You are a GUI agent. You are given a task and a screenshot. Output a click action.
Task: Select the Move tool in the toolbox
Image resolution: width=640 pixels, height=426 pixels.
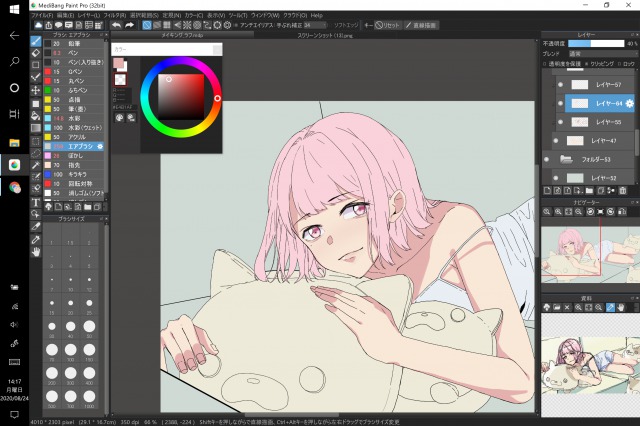point(37,90)
